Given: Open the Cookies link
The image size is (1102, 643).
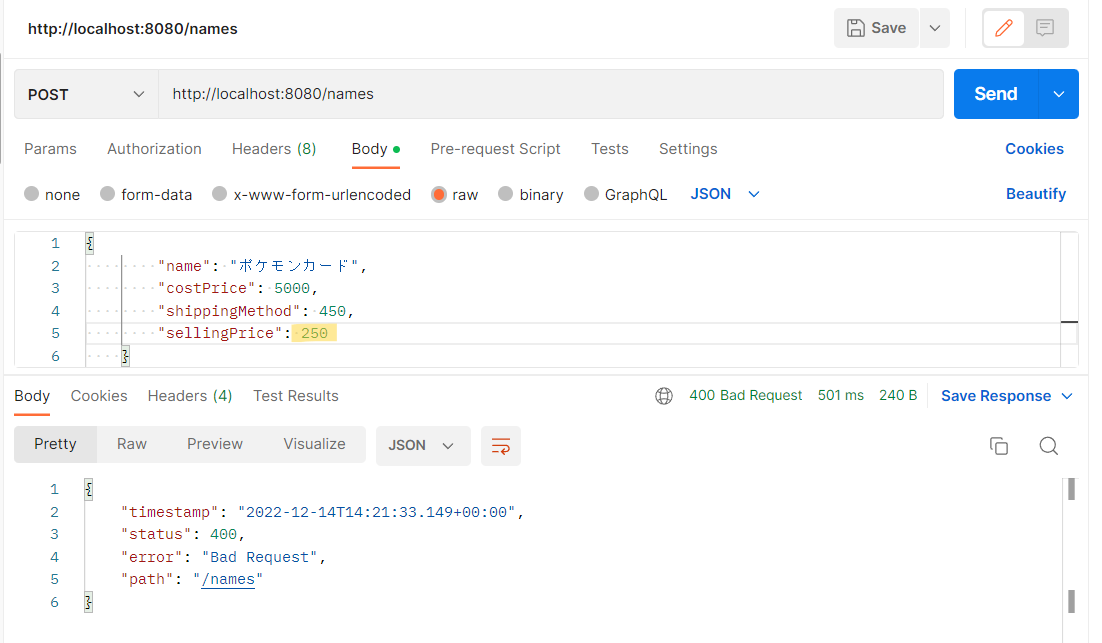Looking at the screenshot, I should coord(1034,149).
